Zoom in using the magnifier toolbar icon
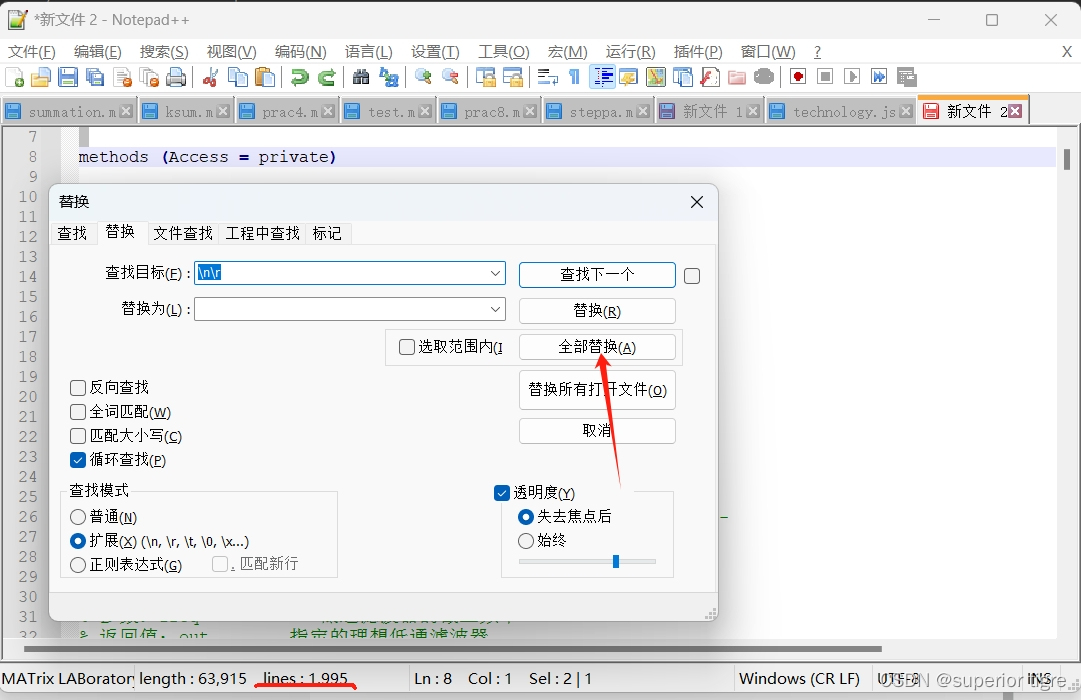 pos(425,77)
